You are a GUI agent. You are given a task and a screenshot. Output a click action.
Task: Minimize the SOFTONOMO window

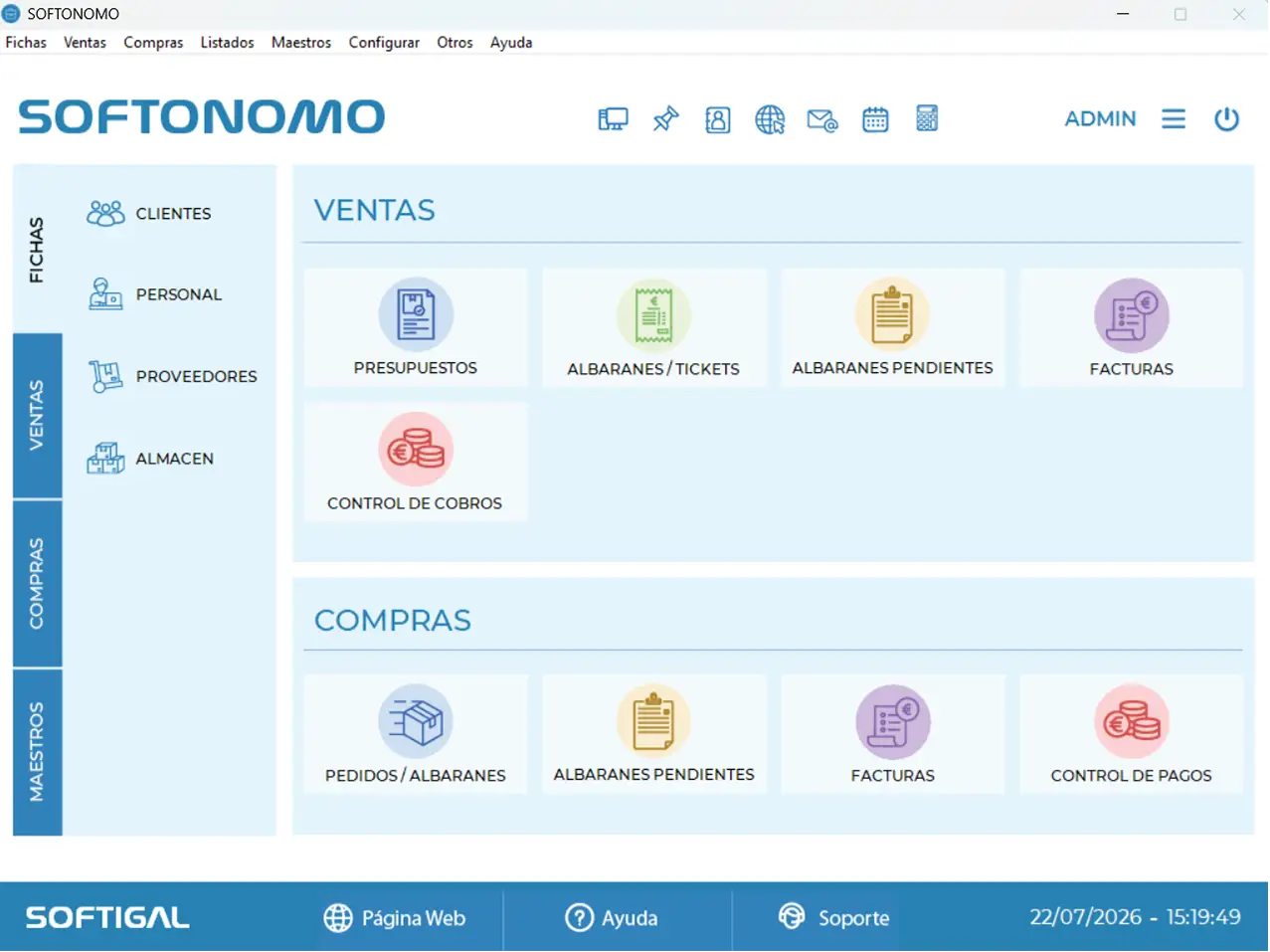1123,14
